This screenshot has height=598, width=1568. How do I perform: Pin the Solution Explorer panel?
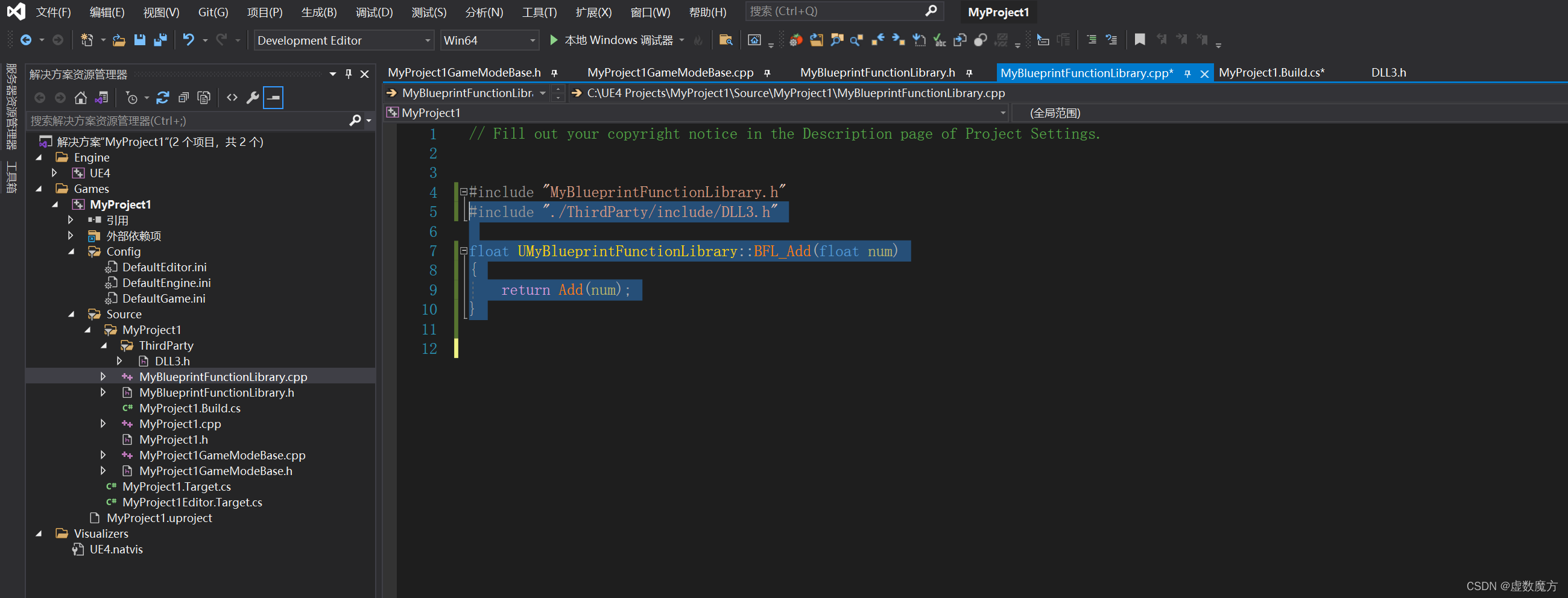pos(349,74)
